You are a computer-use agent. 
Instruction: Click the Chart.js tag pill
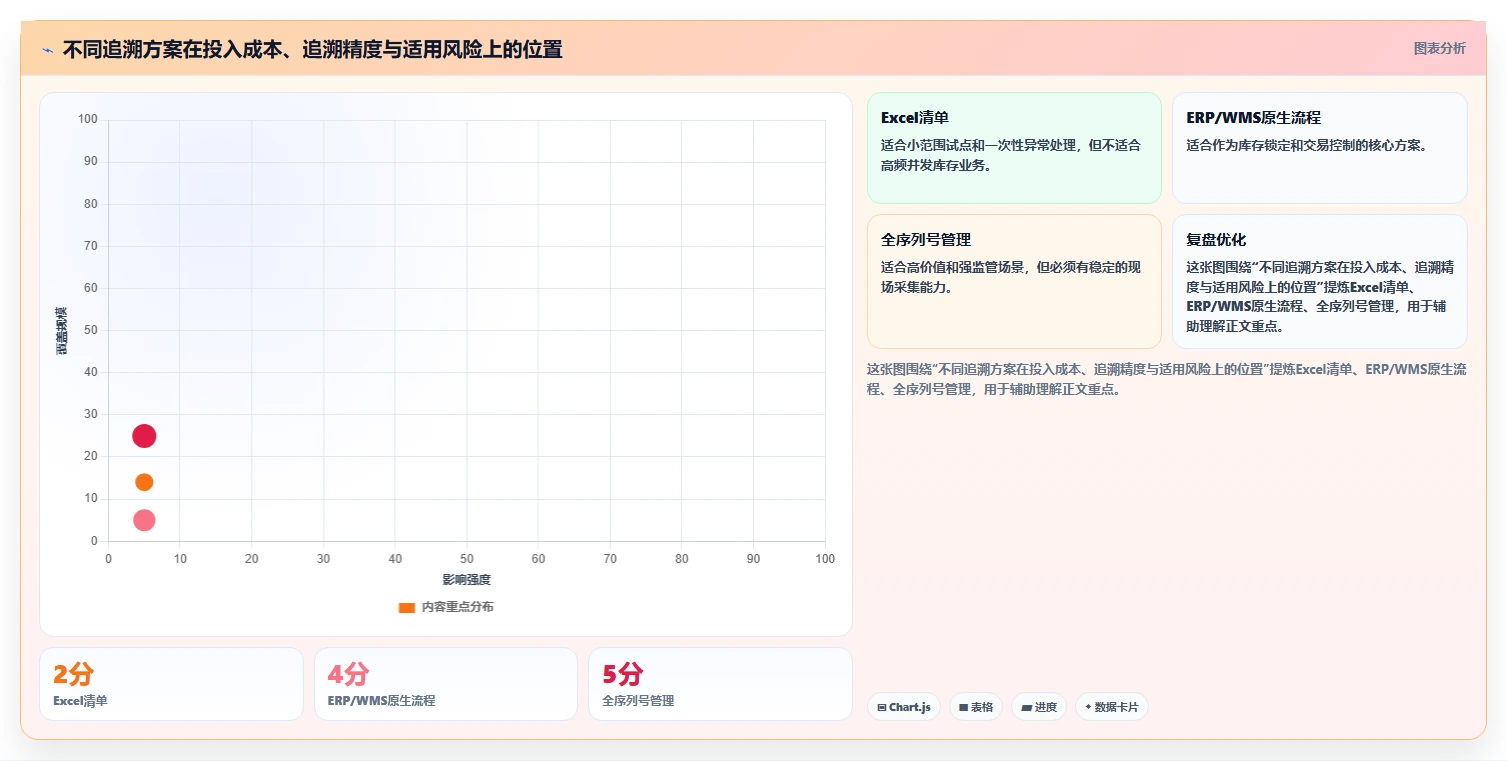(x=903, y=707)
